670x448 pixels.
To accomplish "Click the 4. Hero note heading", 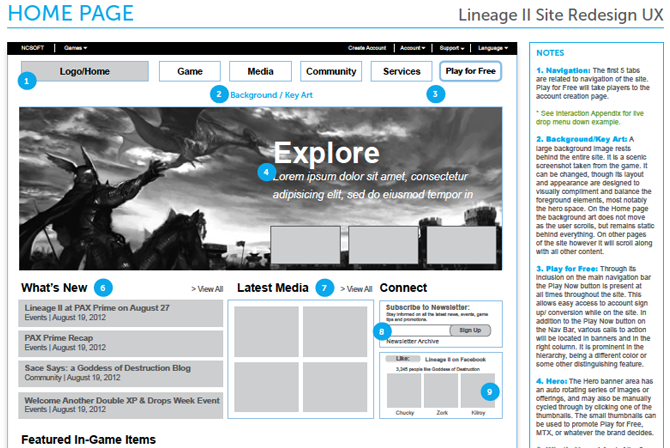I will (552, 381).
